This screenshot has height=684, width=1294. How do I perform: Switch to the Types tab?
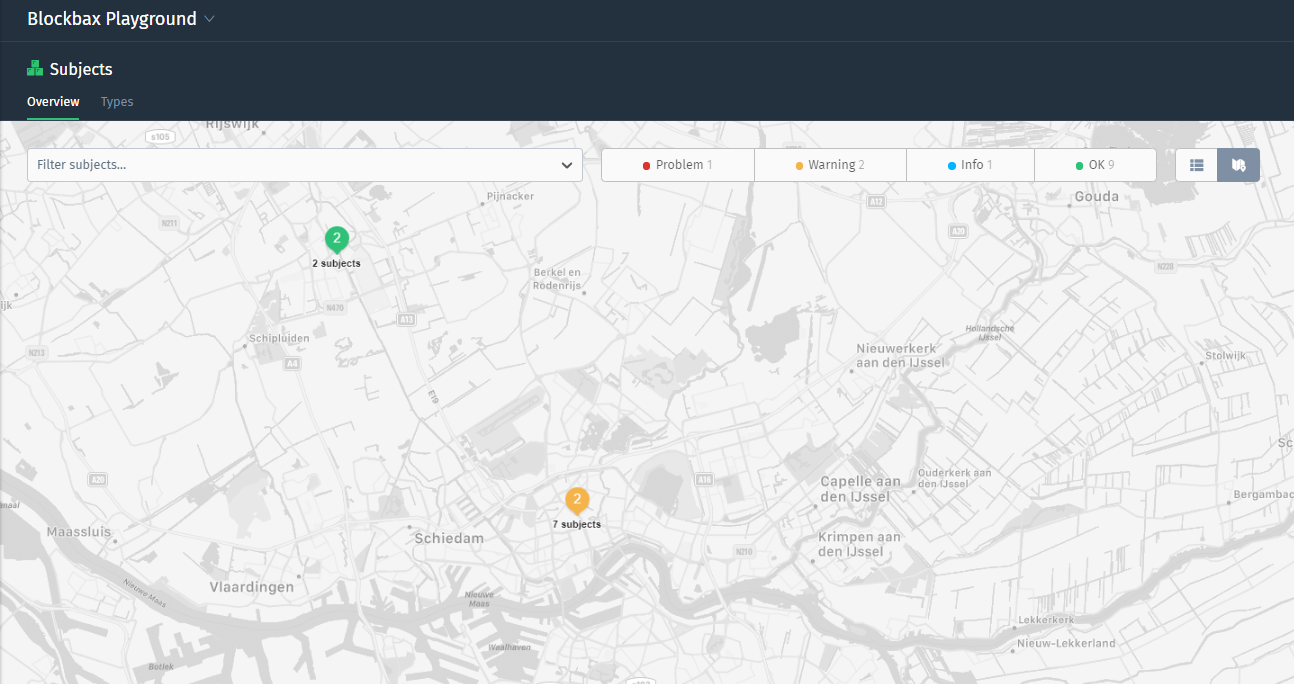pyautogui.click(x=117, y=102)
